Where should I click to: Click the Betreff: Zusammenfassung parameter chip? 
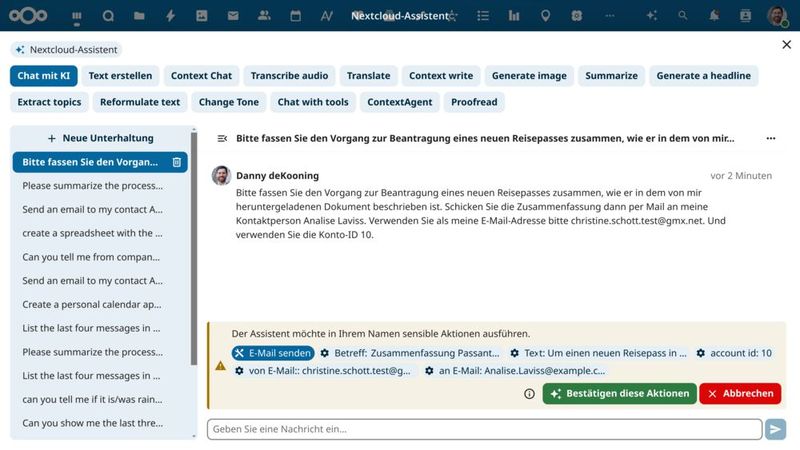[x=410, y=353]
